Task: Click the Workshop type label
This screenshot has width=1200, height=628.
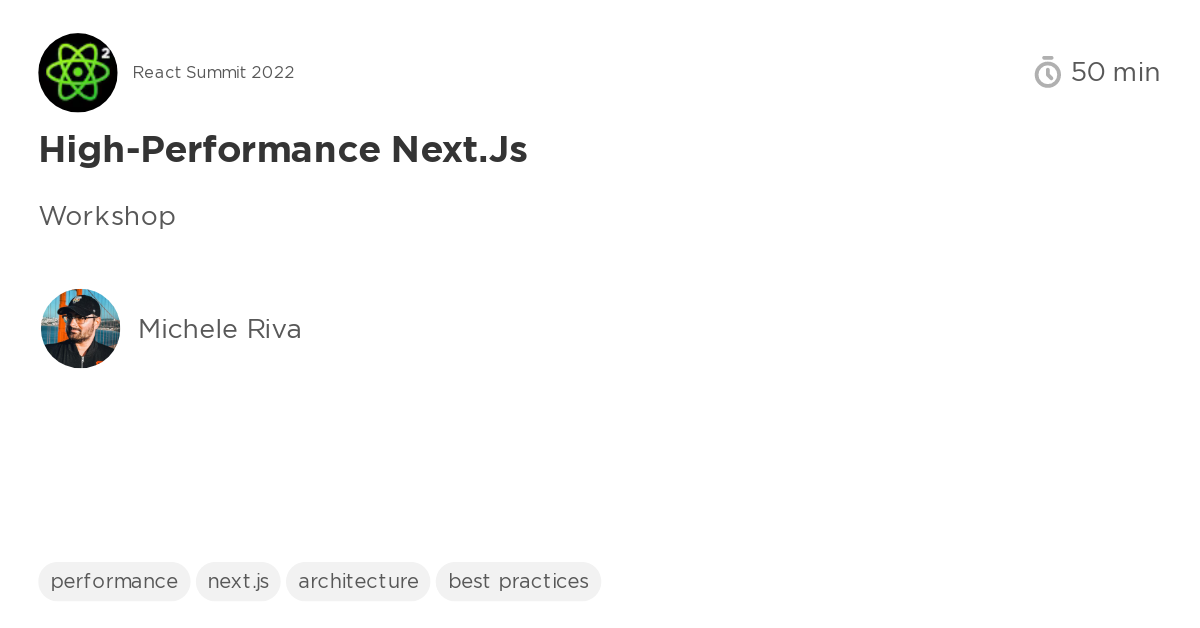Action: [x=107, y=216]
